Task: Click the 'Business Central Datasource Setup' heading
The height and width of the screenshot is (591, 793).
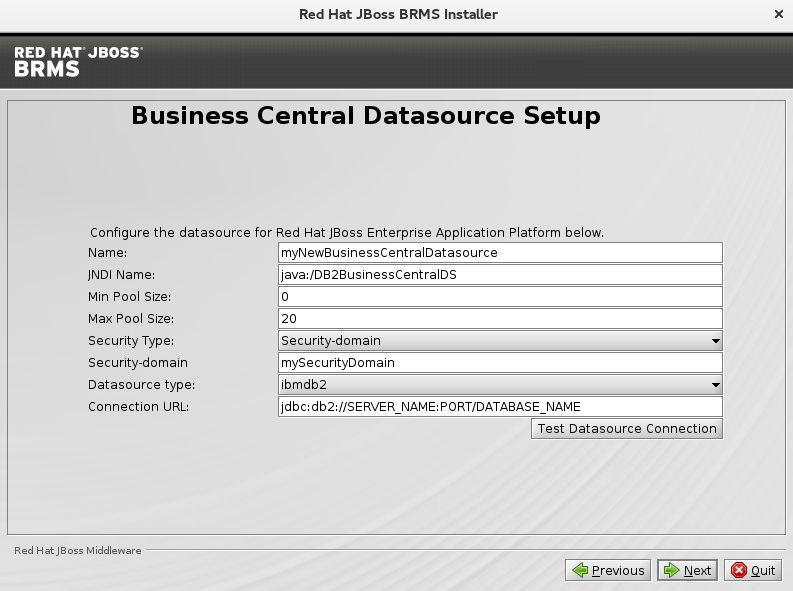Action: coord(366,116)
